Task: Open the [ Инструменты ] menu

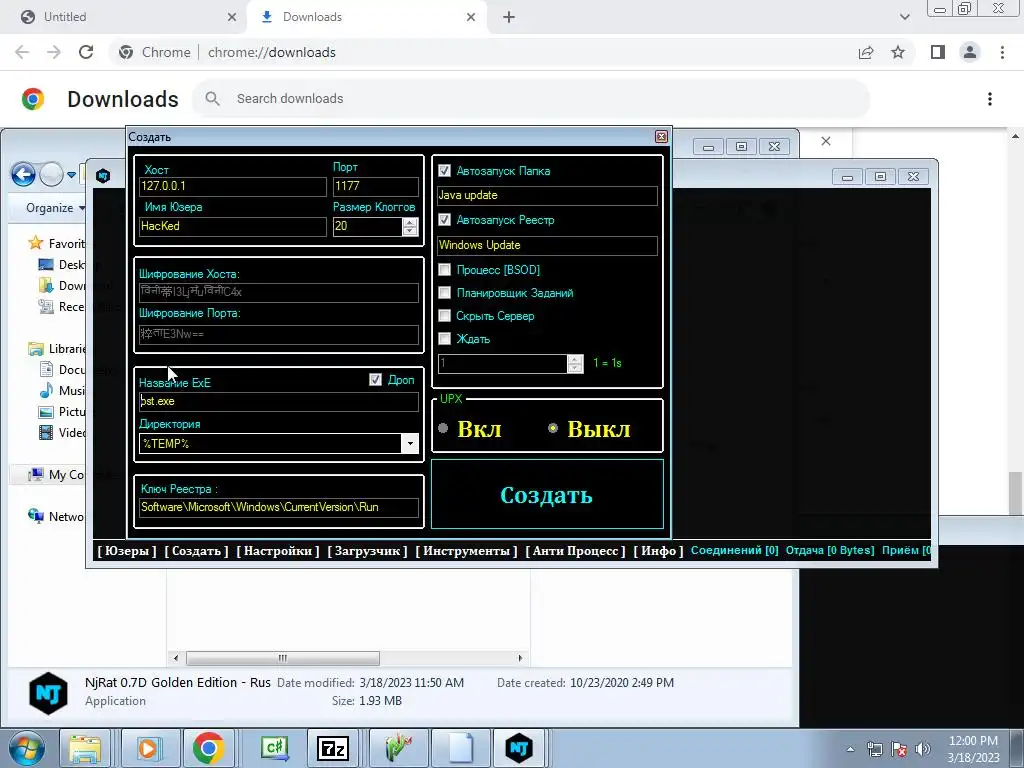Action: (466, 551)
